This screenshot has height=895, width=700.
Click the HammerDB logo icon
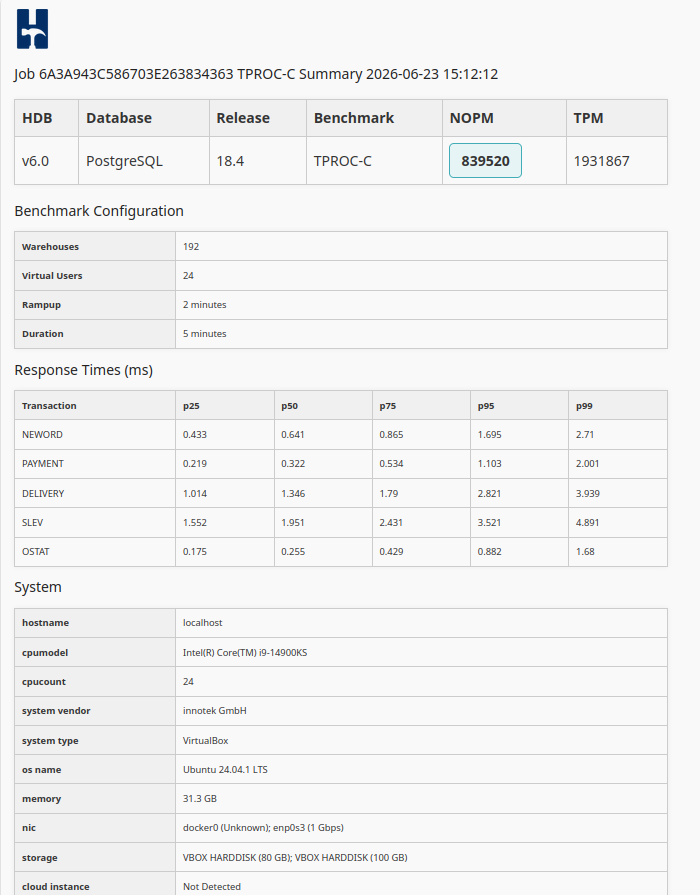[x=32, y=29]
